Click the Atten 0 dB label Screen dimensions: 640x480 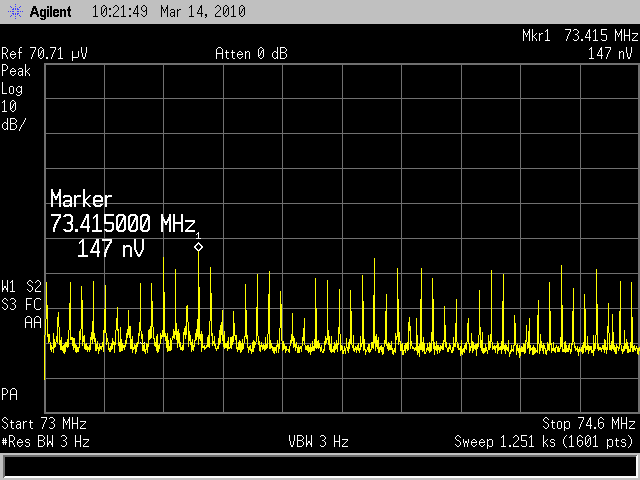pyautogui.click(x=251, y=53)
